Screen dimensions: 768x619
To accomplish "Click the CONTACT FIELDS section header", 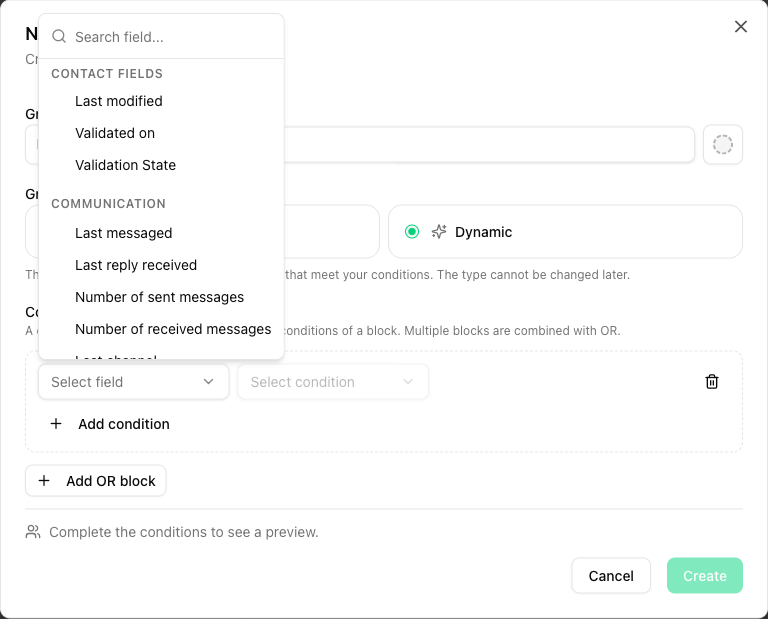I will click(107, 73).
